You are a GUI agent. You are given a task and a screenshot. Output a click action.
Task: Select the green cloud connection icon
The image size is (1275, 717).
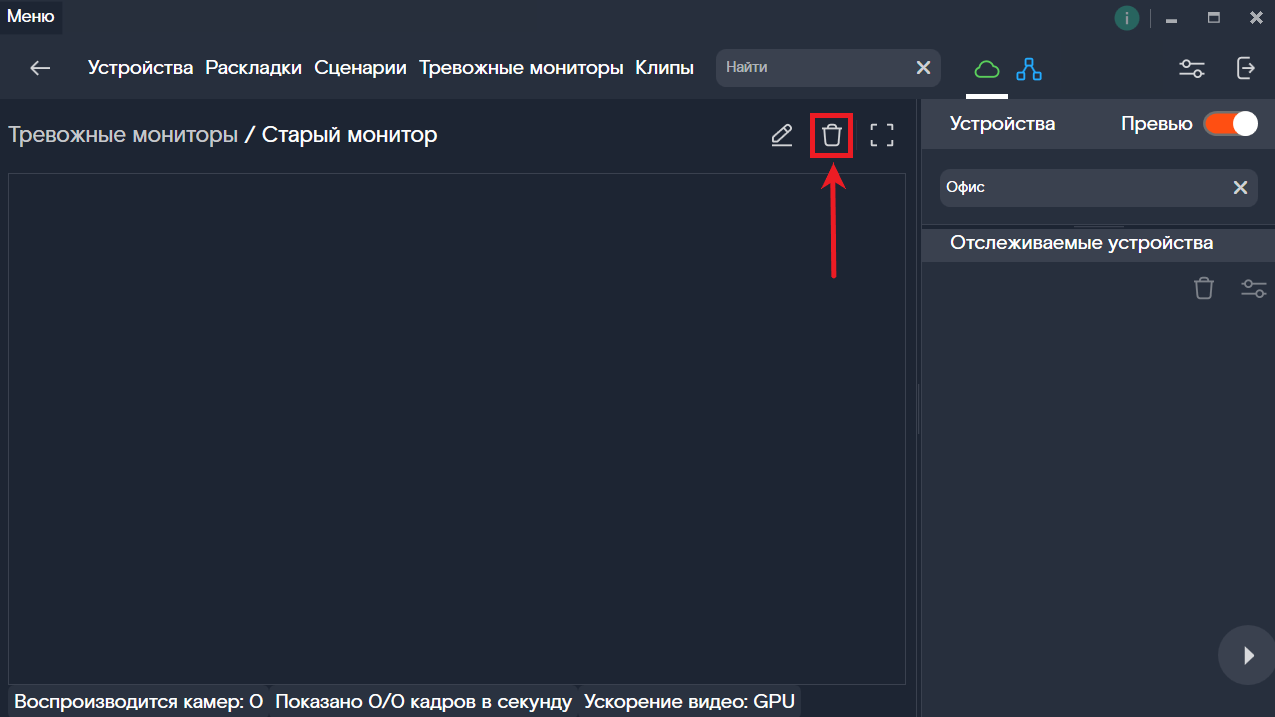[x=987, y=69]
